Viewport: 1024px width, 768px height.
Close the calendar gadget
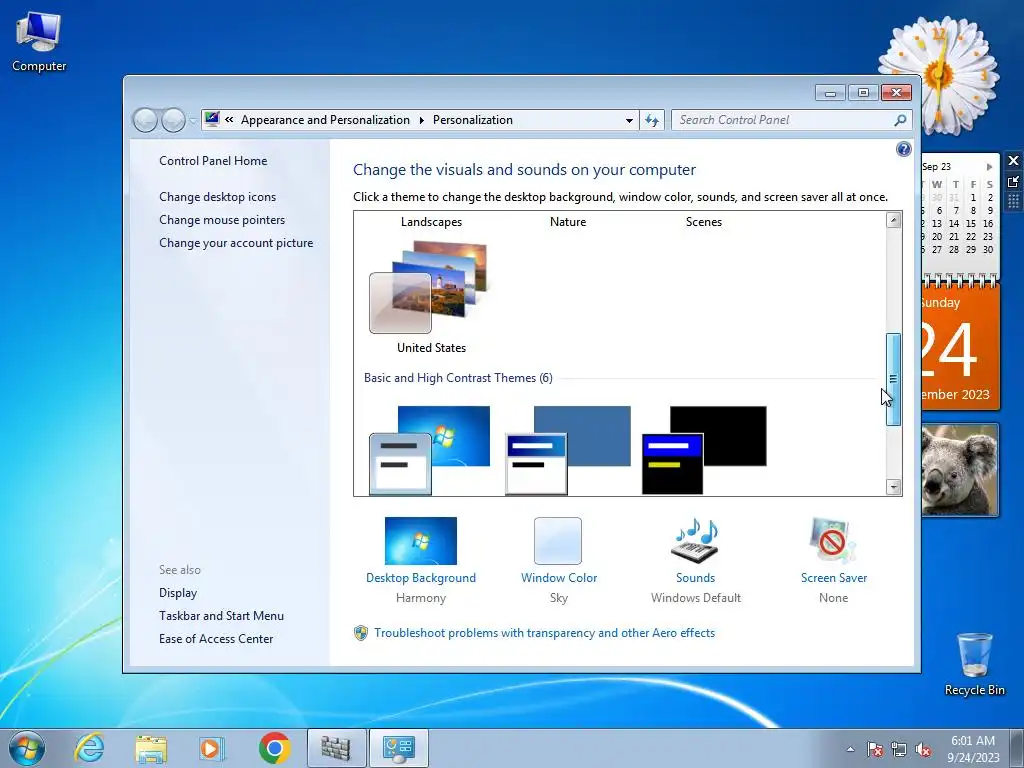tap(1013, 161)
